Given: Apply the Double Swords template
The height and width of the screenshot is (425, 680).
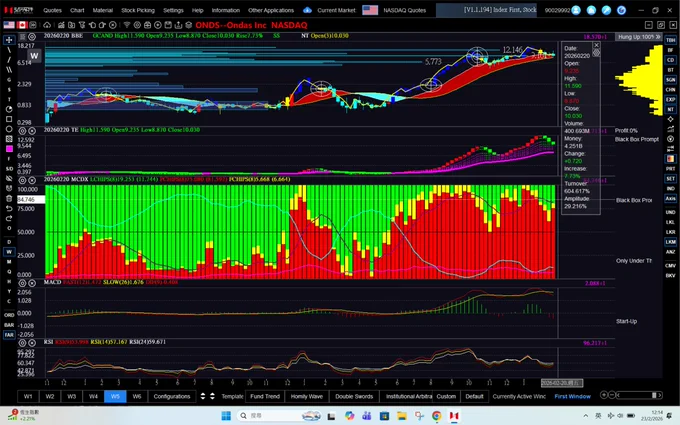Looking at the screenshot, I should click(x=354, y=396).
